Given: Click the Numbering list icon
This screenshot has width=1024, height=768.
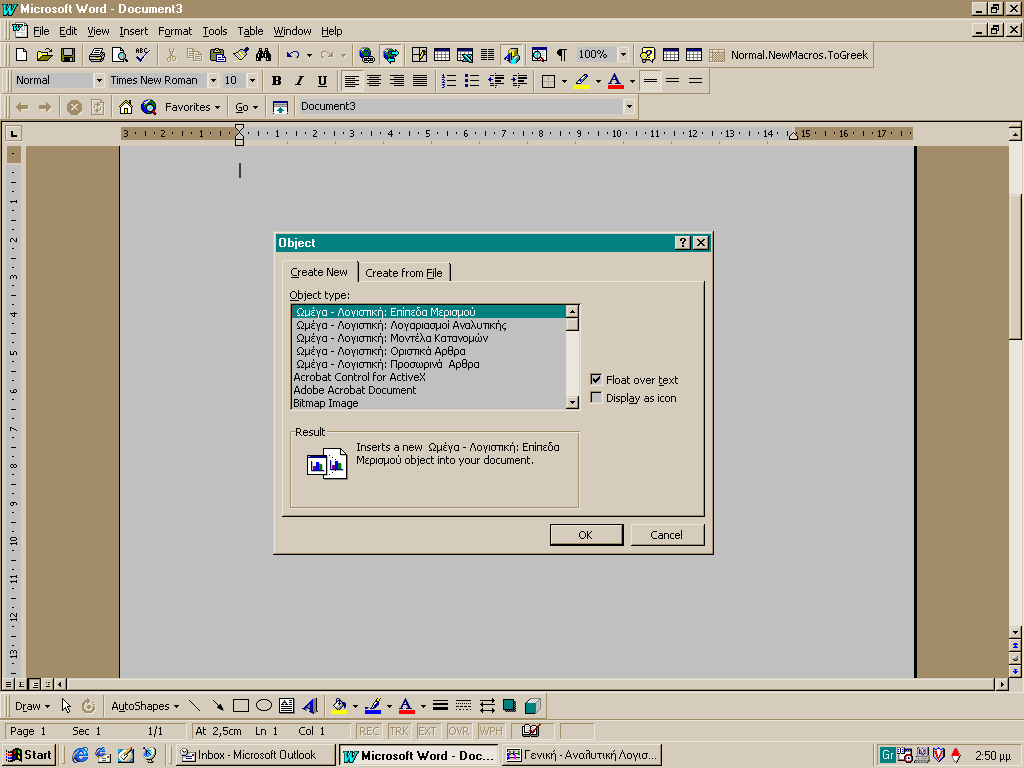Looking at the screenshot, I should coord(449,81).
